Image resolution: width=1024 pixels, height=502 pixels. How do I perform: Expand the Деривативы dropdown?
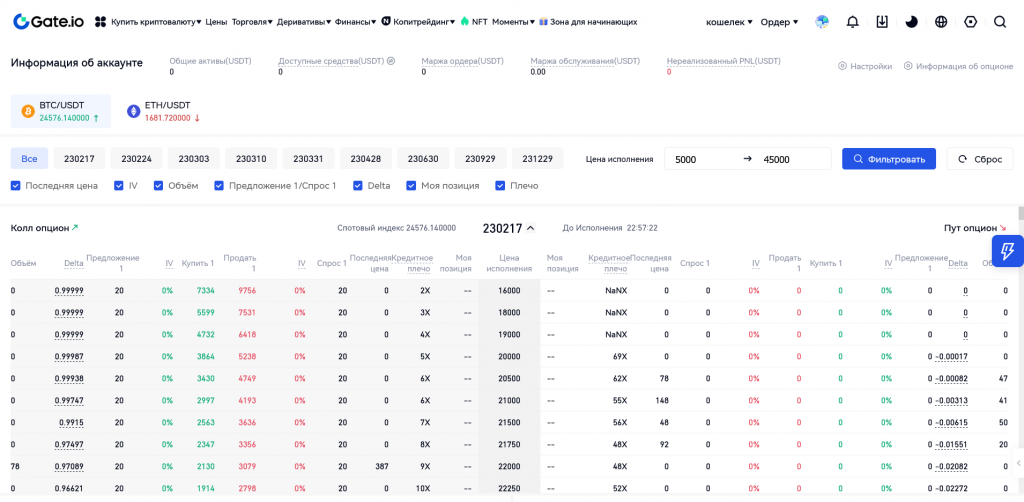[304, 22]
